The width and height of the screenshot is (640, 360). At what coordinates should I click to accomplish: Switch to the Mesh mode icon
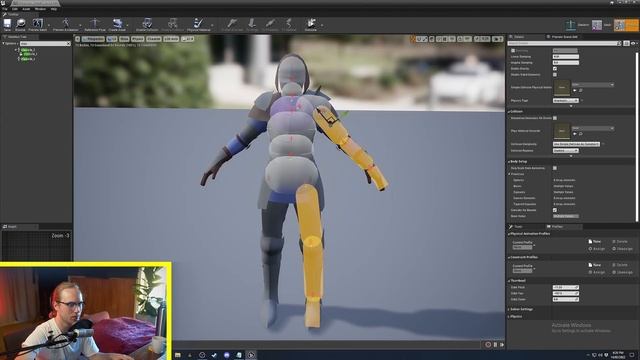[x=597, y=25]
